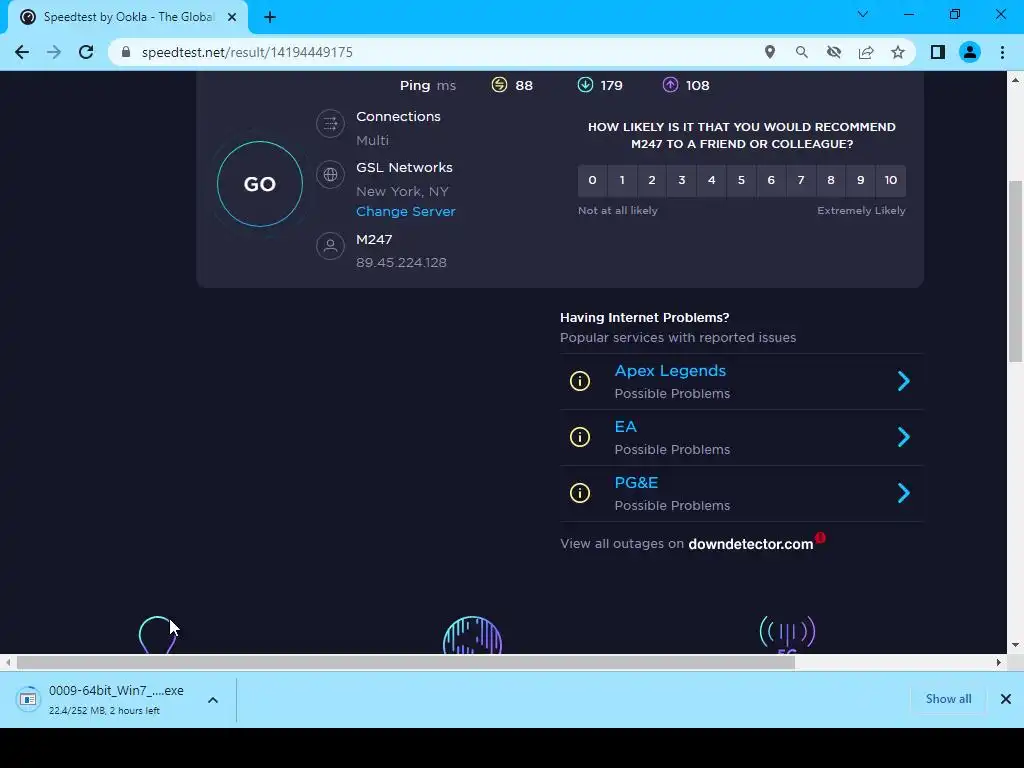The width and height of the screenshot is (1024, 768).
Task: Visit downdetector.com link
Action: [x=751, y=544]
